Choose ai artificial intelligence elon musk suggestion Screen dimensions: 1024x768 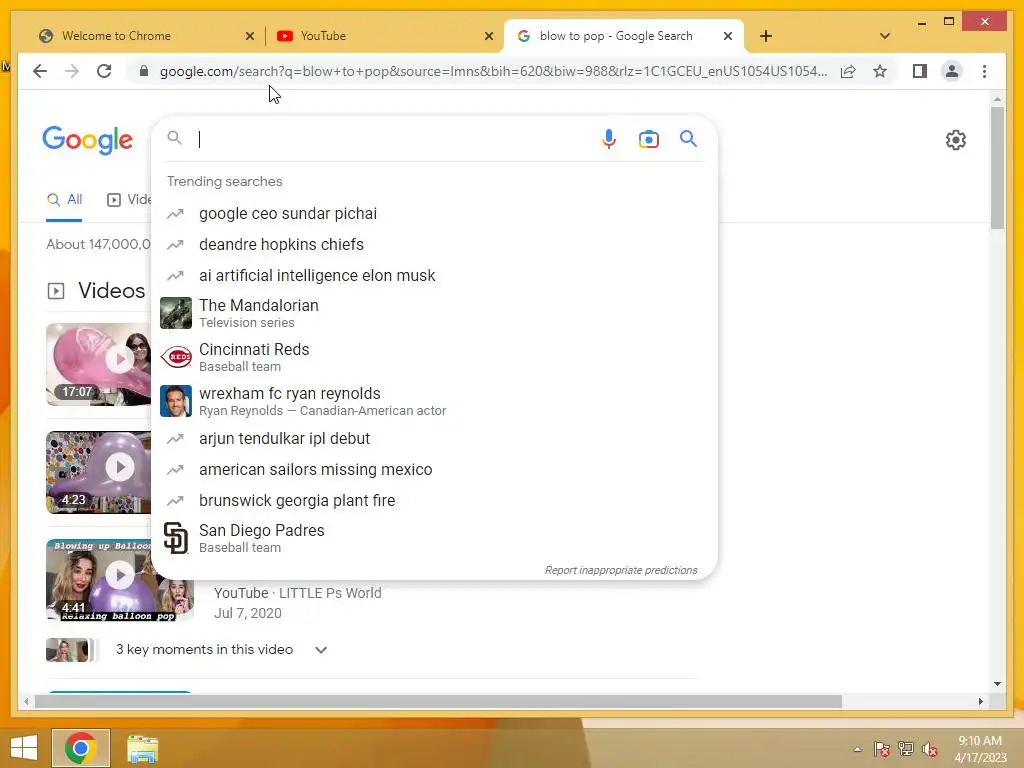pos(434,276)
